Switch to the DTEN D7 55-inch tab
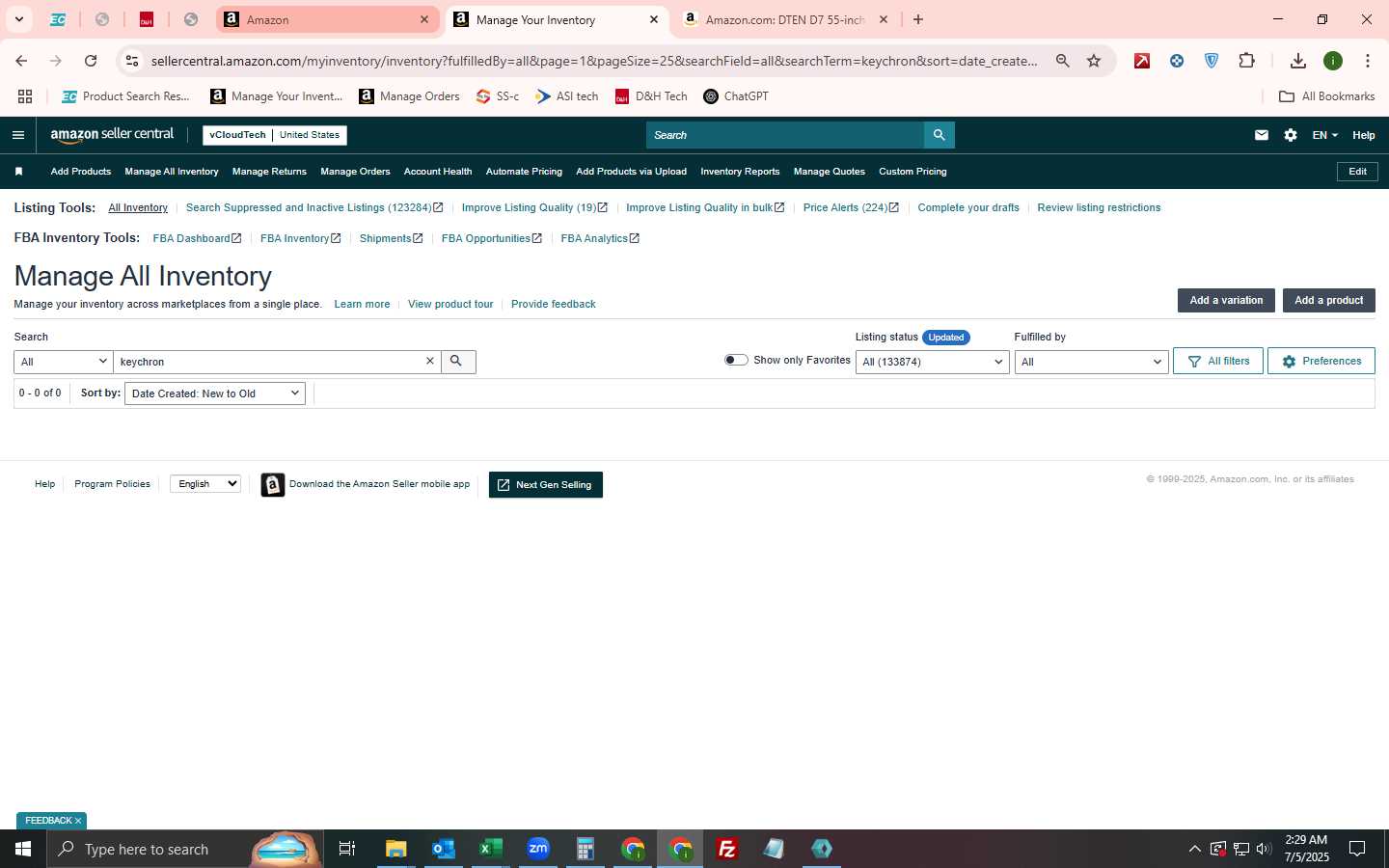1389x868 pixels. click(x=784, y=19)
